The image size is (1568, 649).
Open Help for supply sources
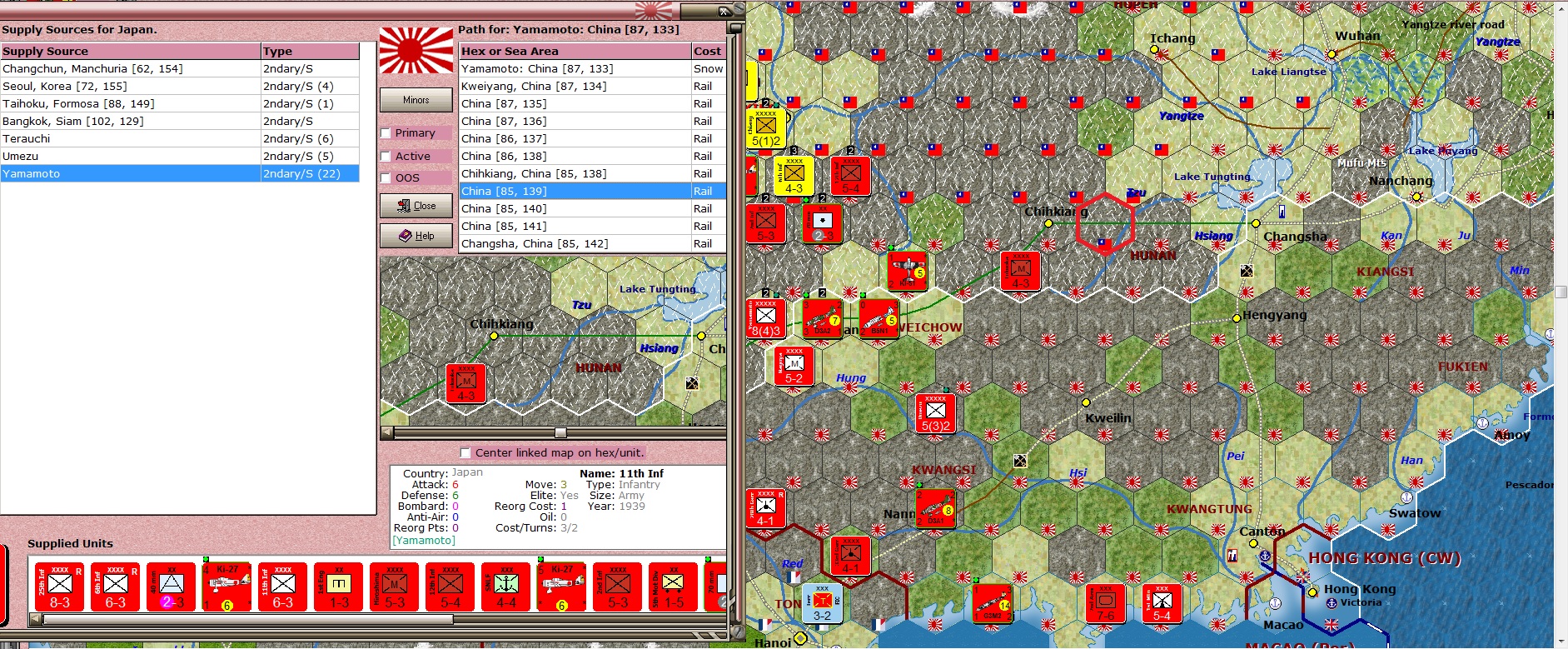click(x=416, y=236)
